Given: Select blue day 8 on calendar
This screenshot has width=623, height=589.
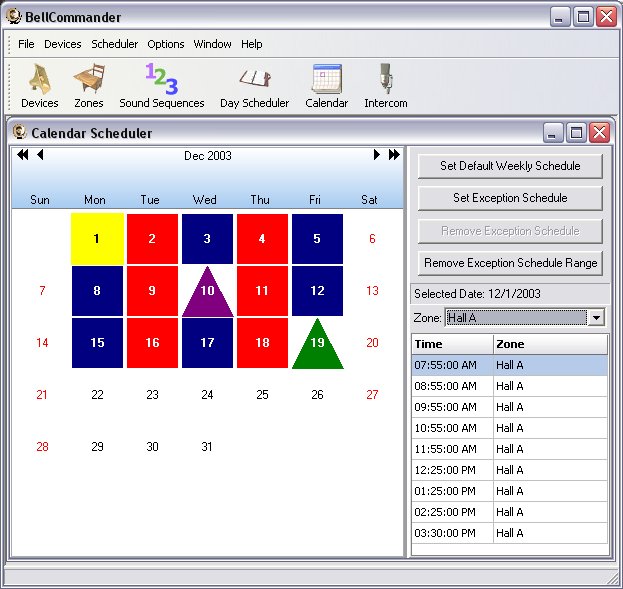Looking at the screenshot, I should (97, 291).
